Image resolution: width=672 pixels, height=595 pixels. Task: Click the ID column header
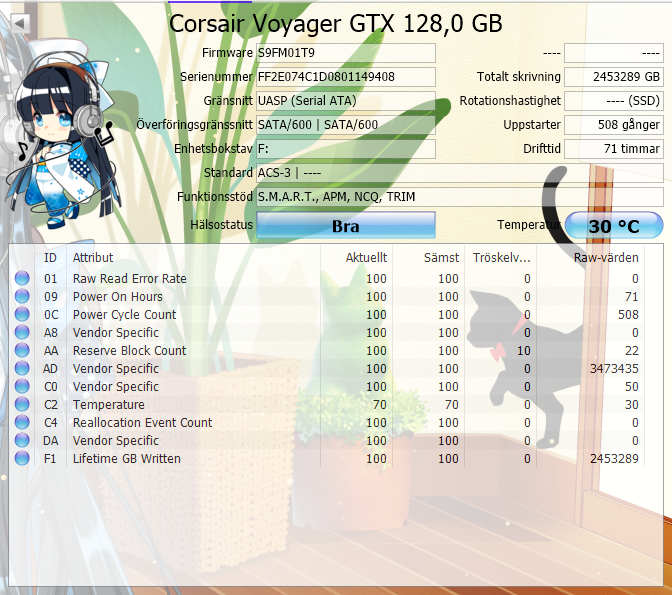coord(51,258)
